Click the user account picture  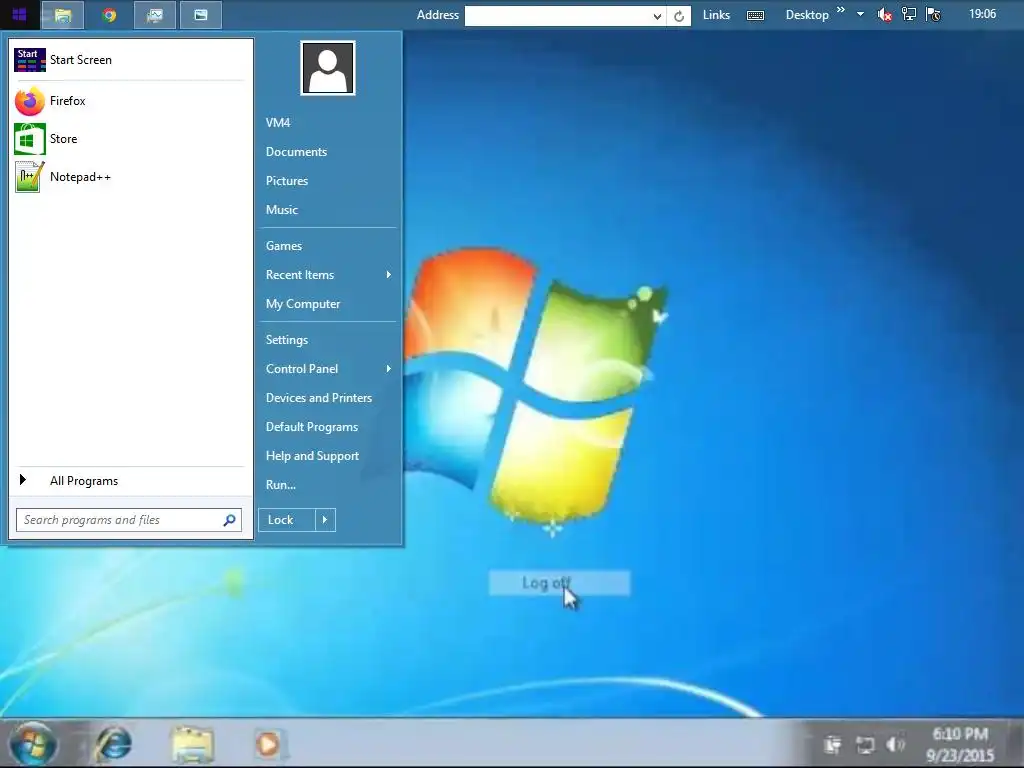tap(328, 68)
